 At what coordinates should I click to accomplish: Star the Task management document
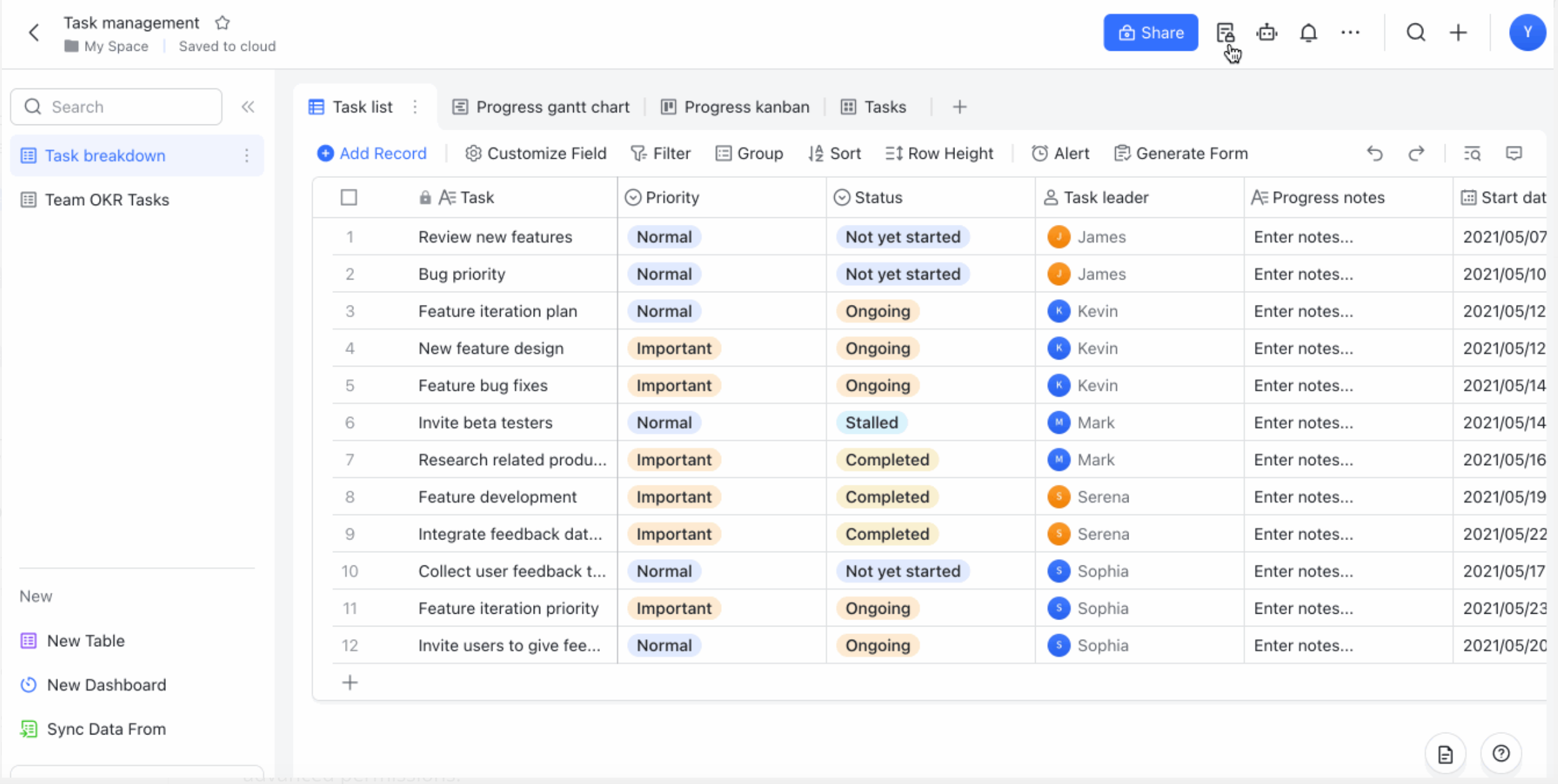click(x=222, y=22)
